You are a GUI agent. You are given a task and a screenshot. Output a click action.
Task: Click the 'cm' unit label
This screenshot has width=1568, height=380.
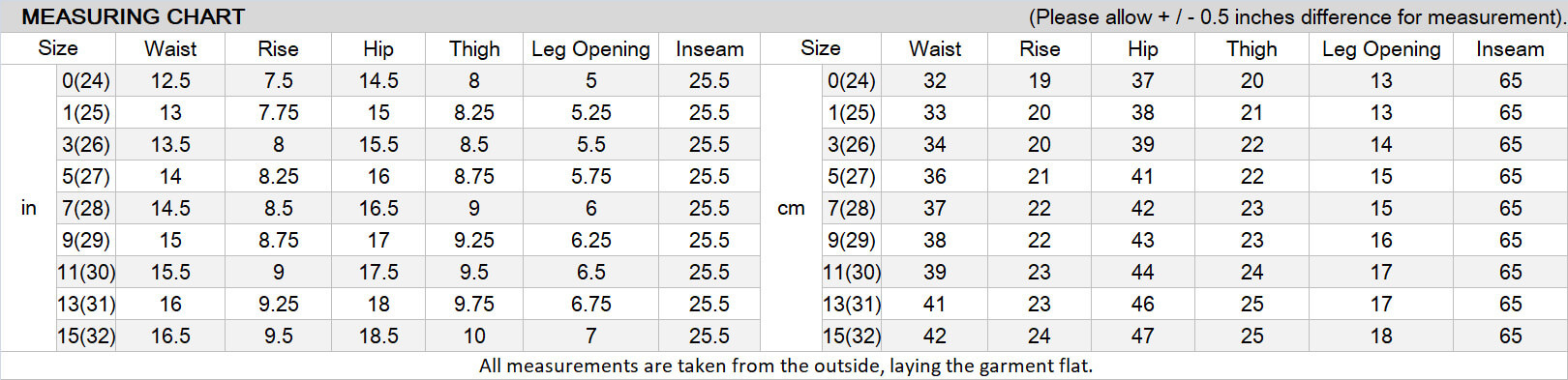pyautogui.click(x=791, y=208)
